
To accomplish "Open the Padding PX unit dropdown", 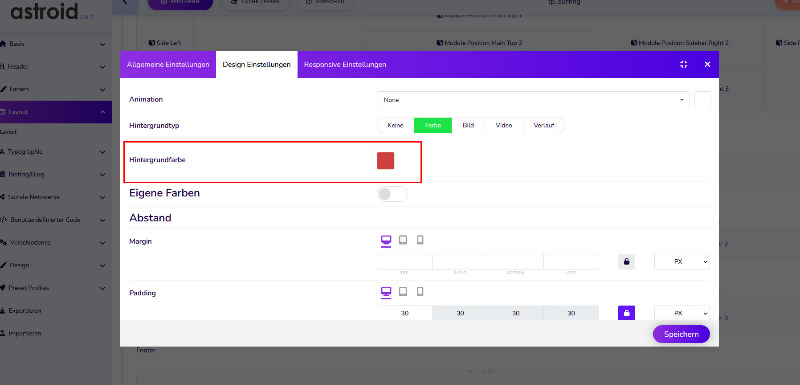I will coord(682,313).
